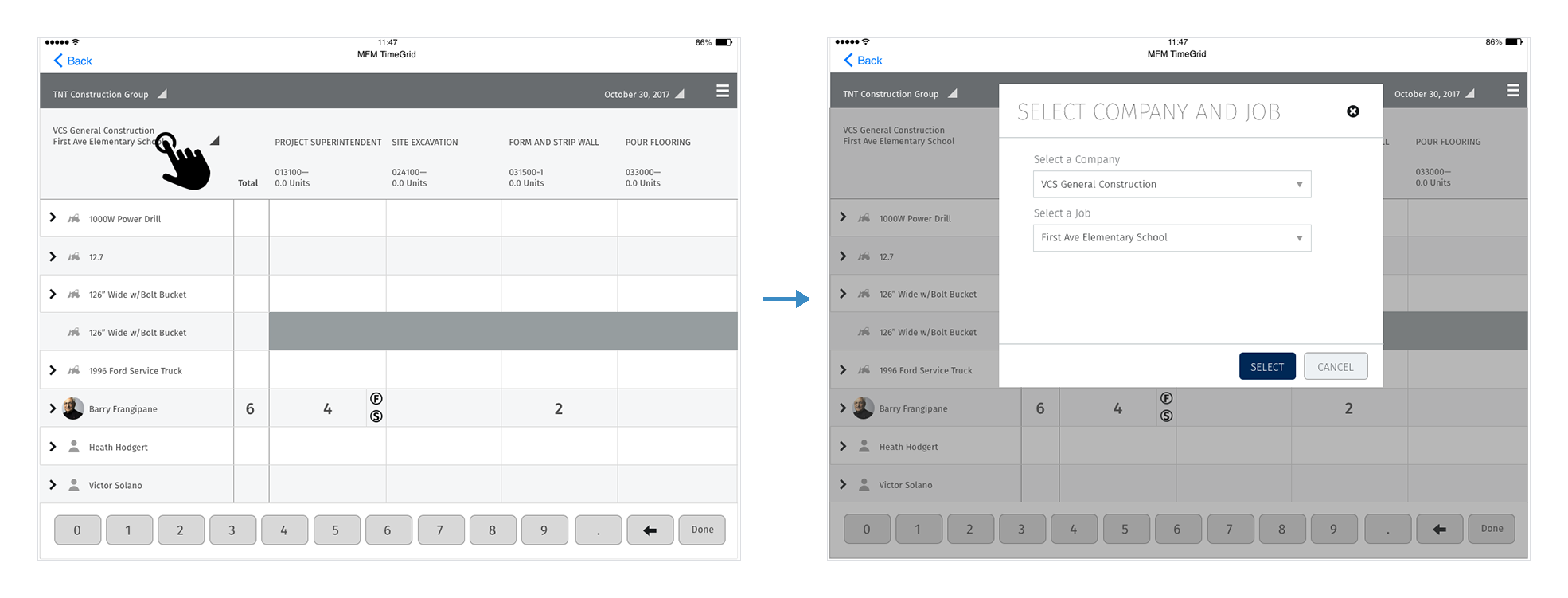
Task: Open the Select a Job dropdown
Action: coord(1172,237)
